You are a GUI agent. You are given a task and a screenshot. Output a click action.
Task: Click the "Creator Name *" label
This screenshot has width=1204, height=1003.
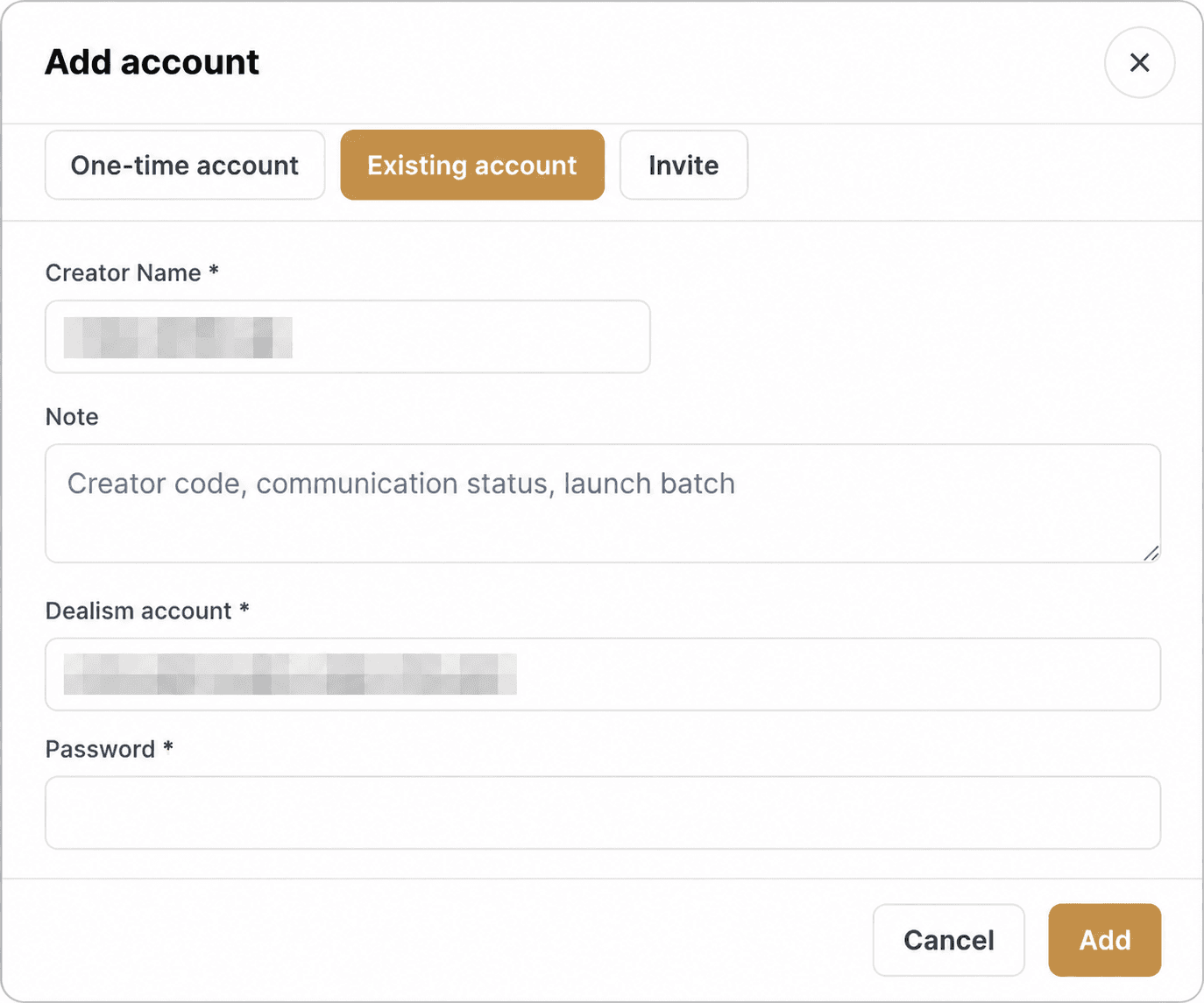[132, 272]
